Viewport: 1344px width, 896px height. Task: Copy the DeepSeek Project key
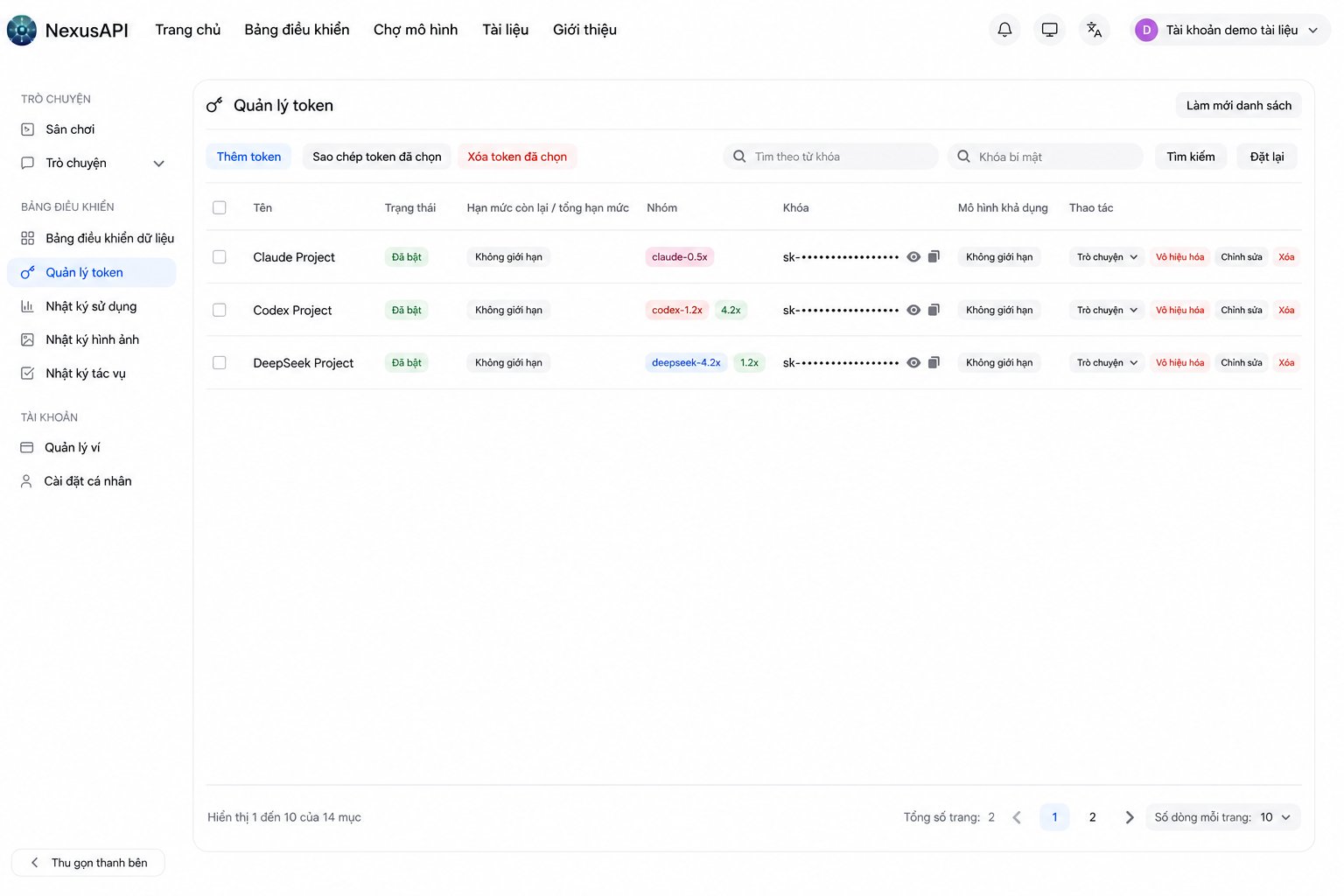pos(934,362)
